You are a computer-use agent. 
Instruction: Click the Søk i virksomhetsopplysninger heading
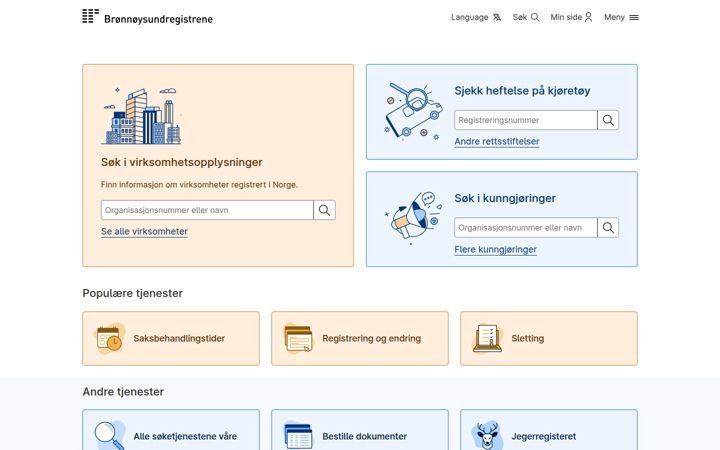[182, 162]
